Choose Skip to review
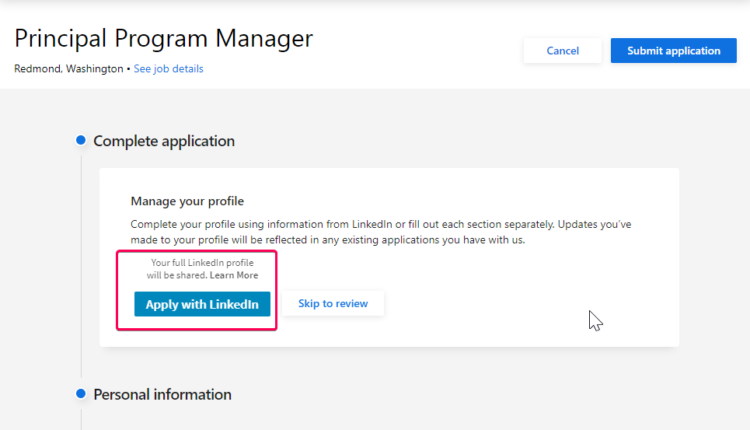Image resolution: width=750 pixels, height=430 pixels. [332, 303]
